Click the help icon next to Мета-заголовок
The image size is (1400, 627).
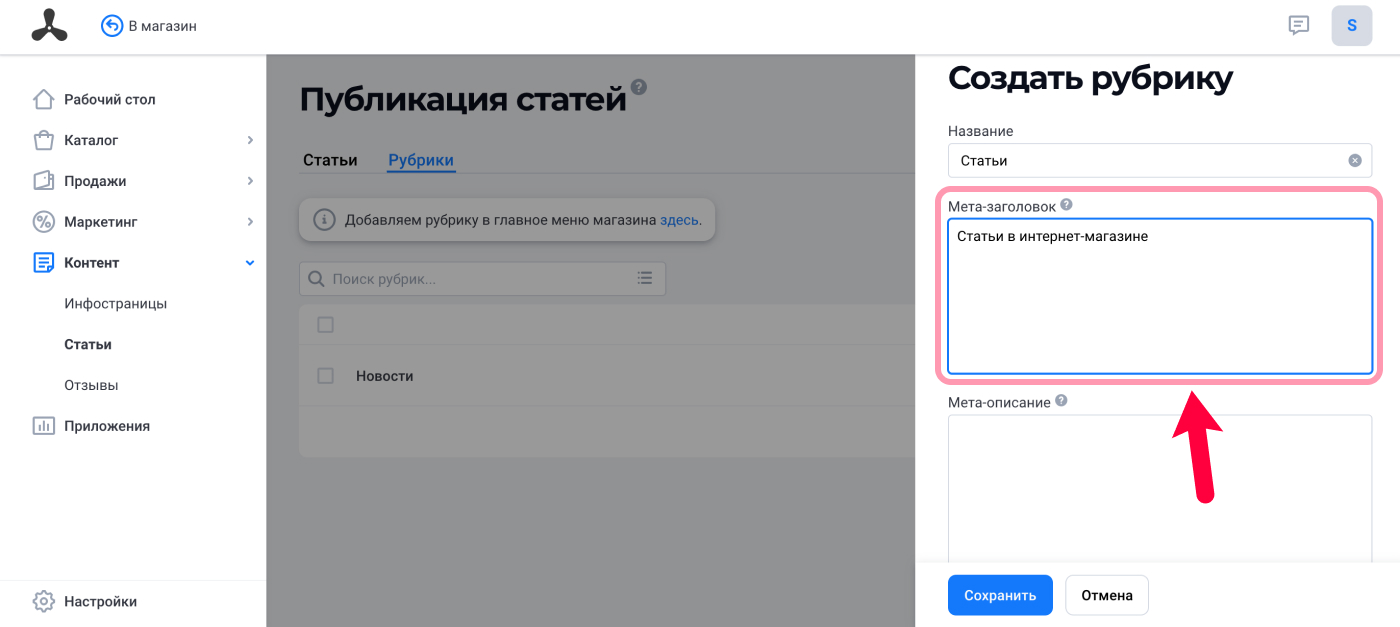[x=1066, y=205]
